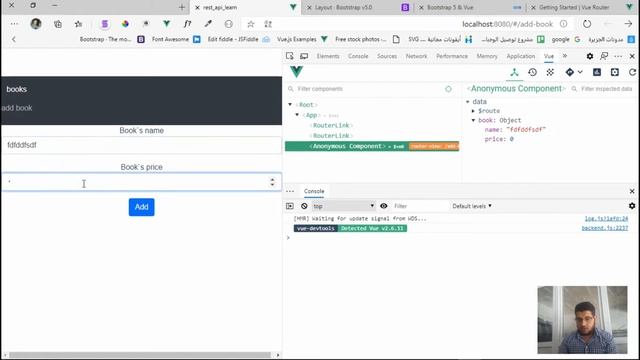
Task: Collapse the data section
Action: click(x=468, y=102)
